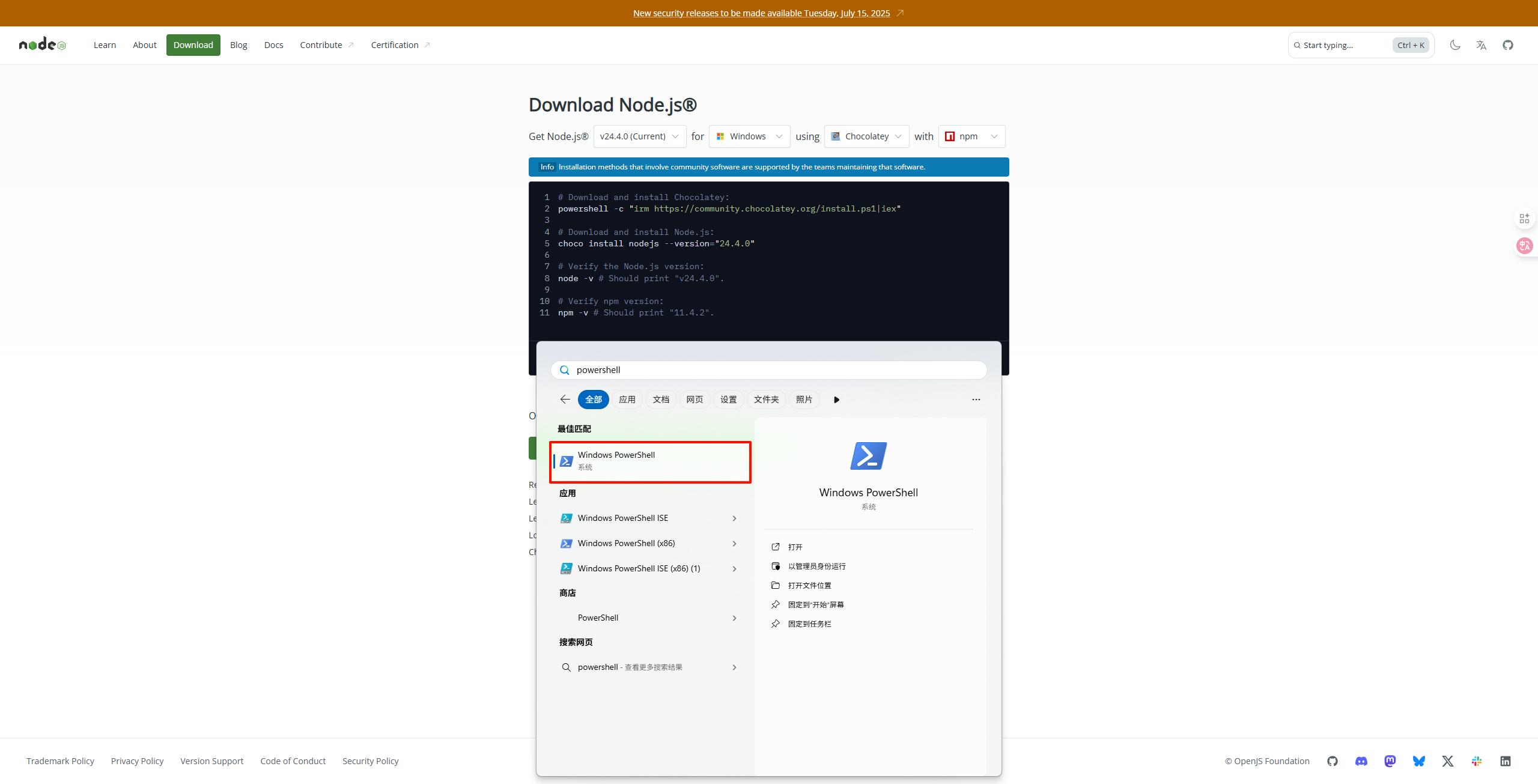Open the Certification external link

tap(400, 45)
